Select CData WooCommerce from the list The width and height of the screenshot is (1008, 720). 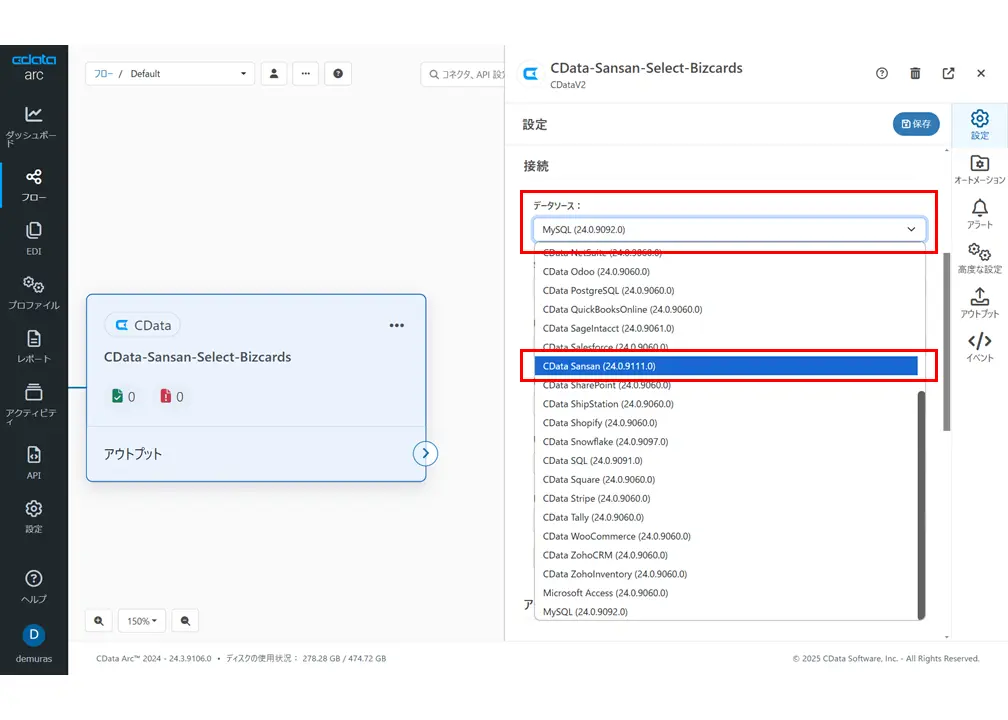726,536
